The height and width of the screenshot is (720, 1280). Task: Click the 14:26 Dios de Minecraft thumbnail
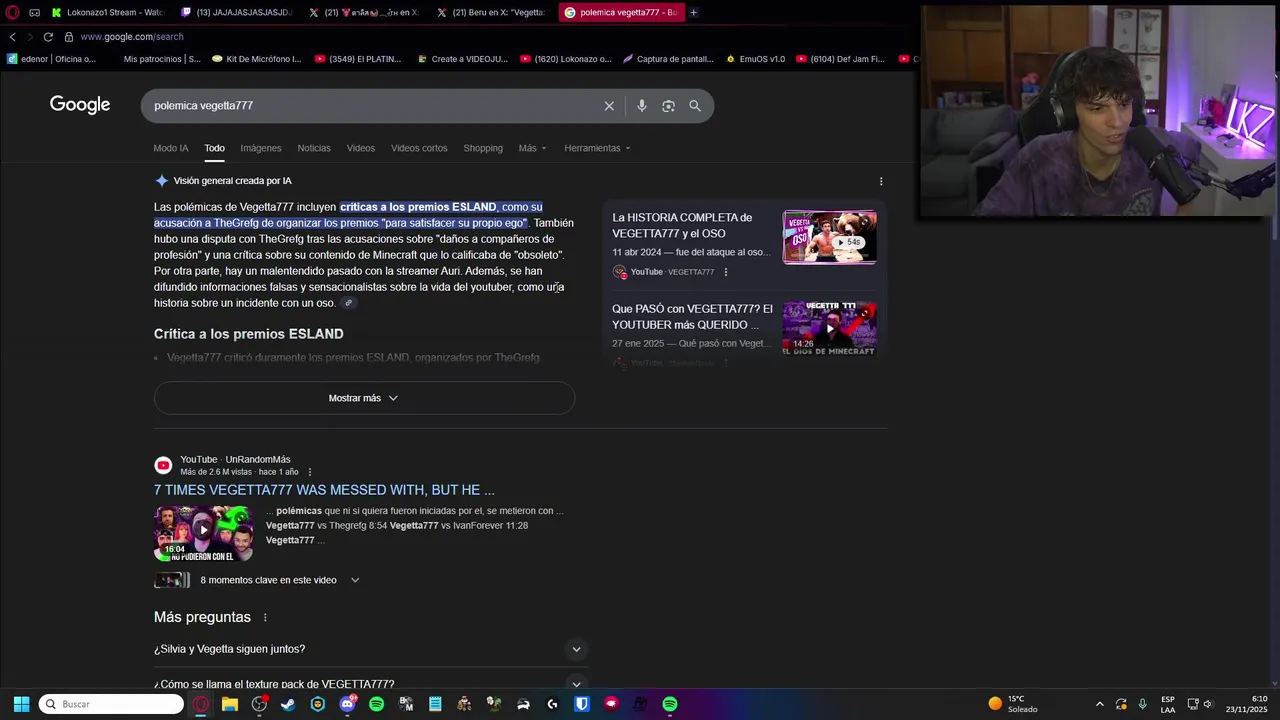tap(830, 328)
